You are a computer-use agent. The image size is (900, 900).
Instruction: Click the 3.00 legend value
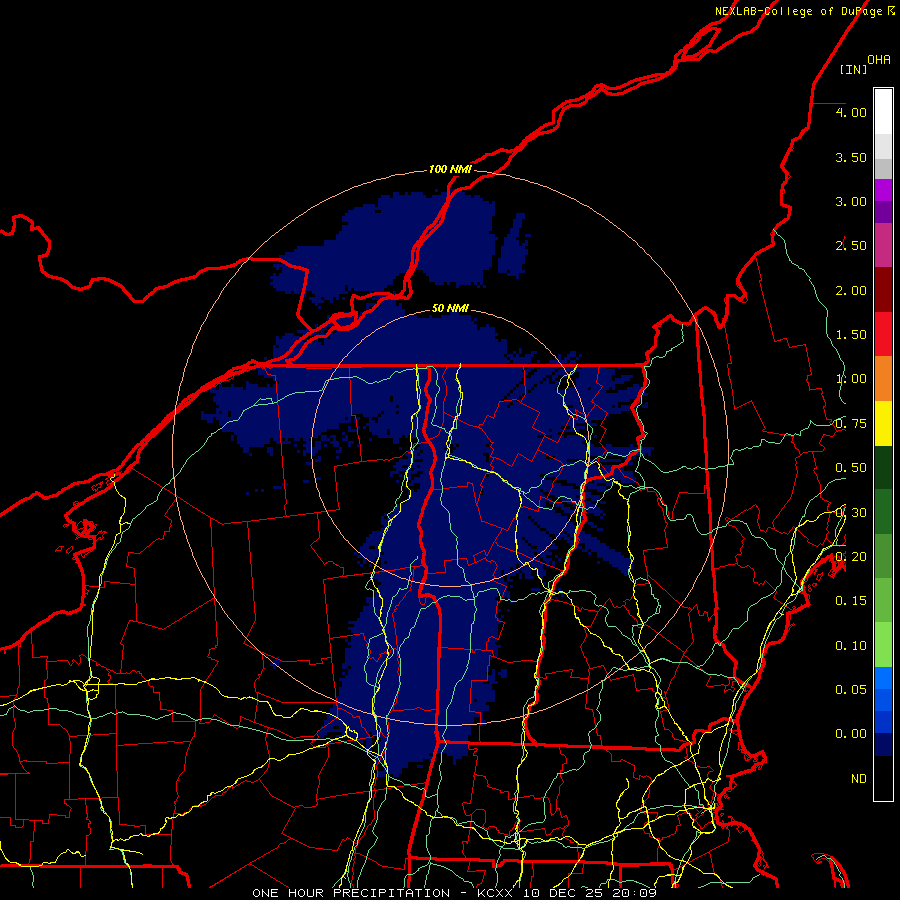pos(851,201)
